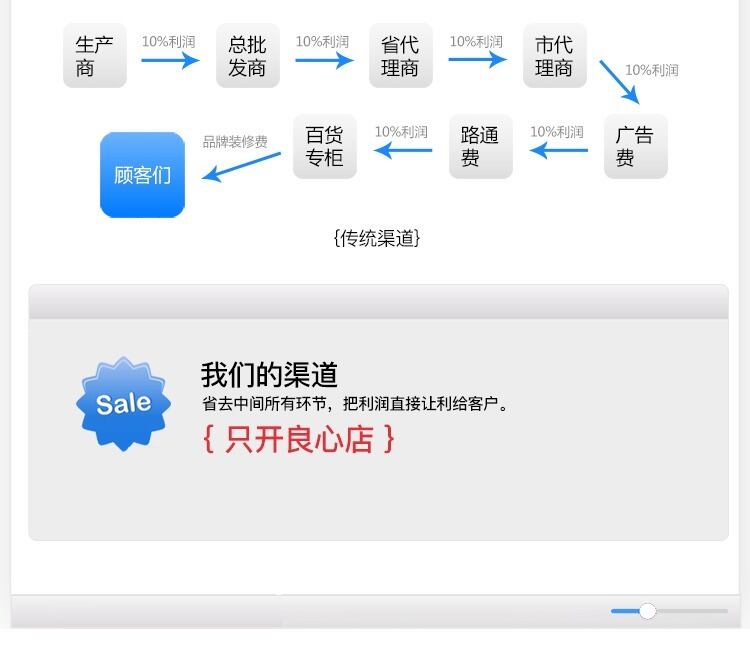Click the 省代理商 box
750x645 pixels.
point(401,56)
